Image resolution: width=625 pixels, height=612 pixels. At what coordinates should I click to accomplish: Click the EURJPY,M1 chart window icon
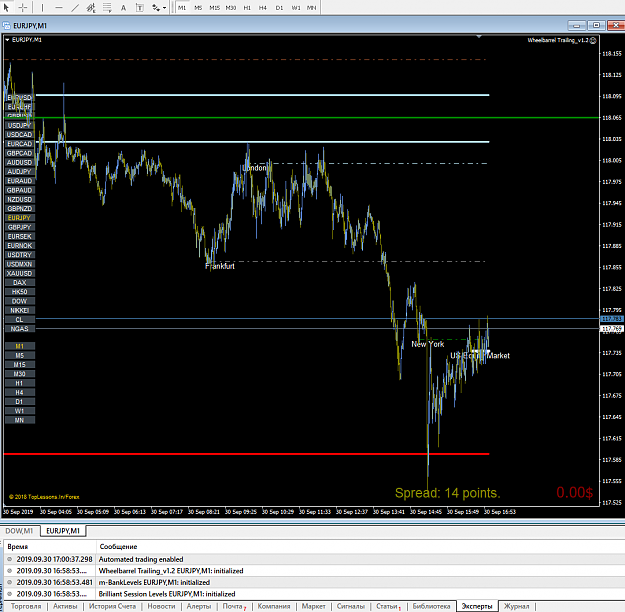(x=6, y=26)
